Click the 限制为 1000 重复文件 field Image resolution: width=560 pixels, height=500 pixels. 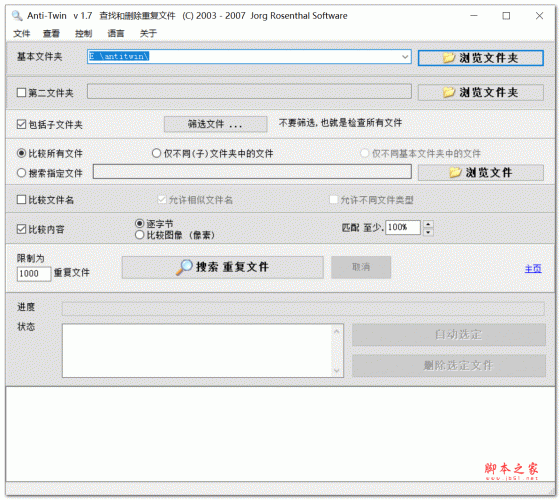click(34, 274)
